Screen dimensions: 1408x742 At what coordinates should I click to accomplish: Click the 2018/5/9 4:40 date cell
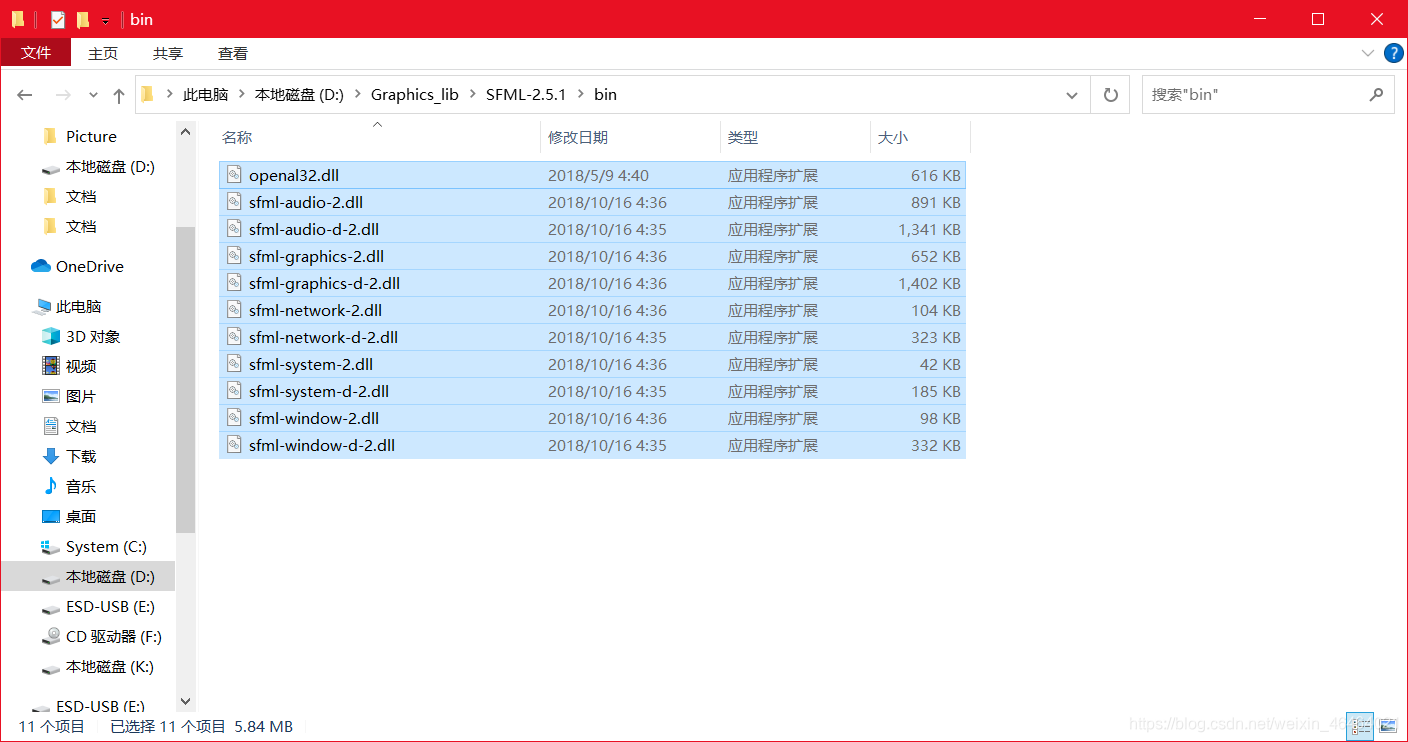[x=598, y=175]
